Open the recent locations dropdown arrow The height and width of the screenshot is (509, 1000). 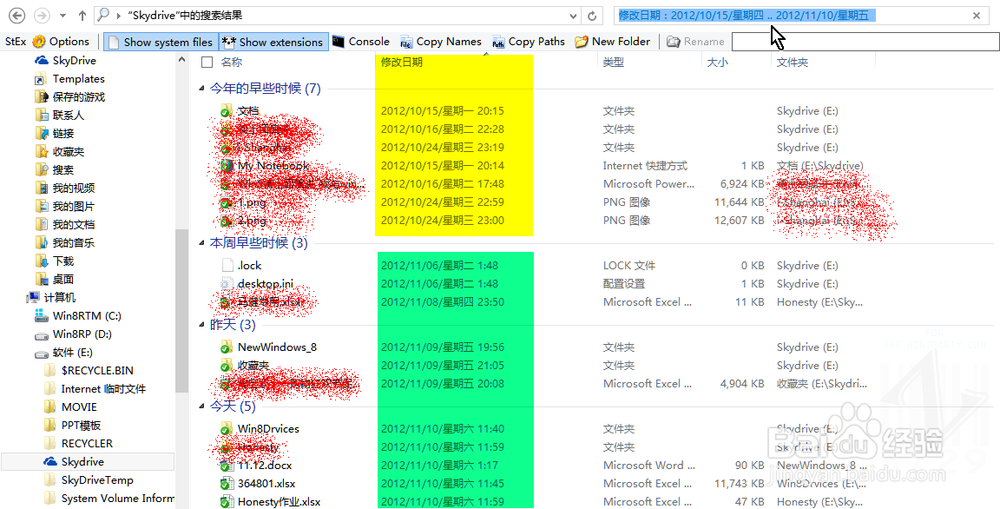click(x=62, y=16)
